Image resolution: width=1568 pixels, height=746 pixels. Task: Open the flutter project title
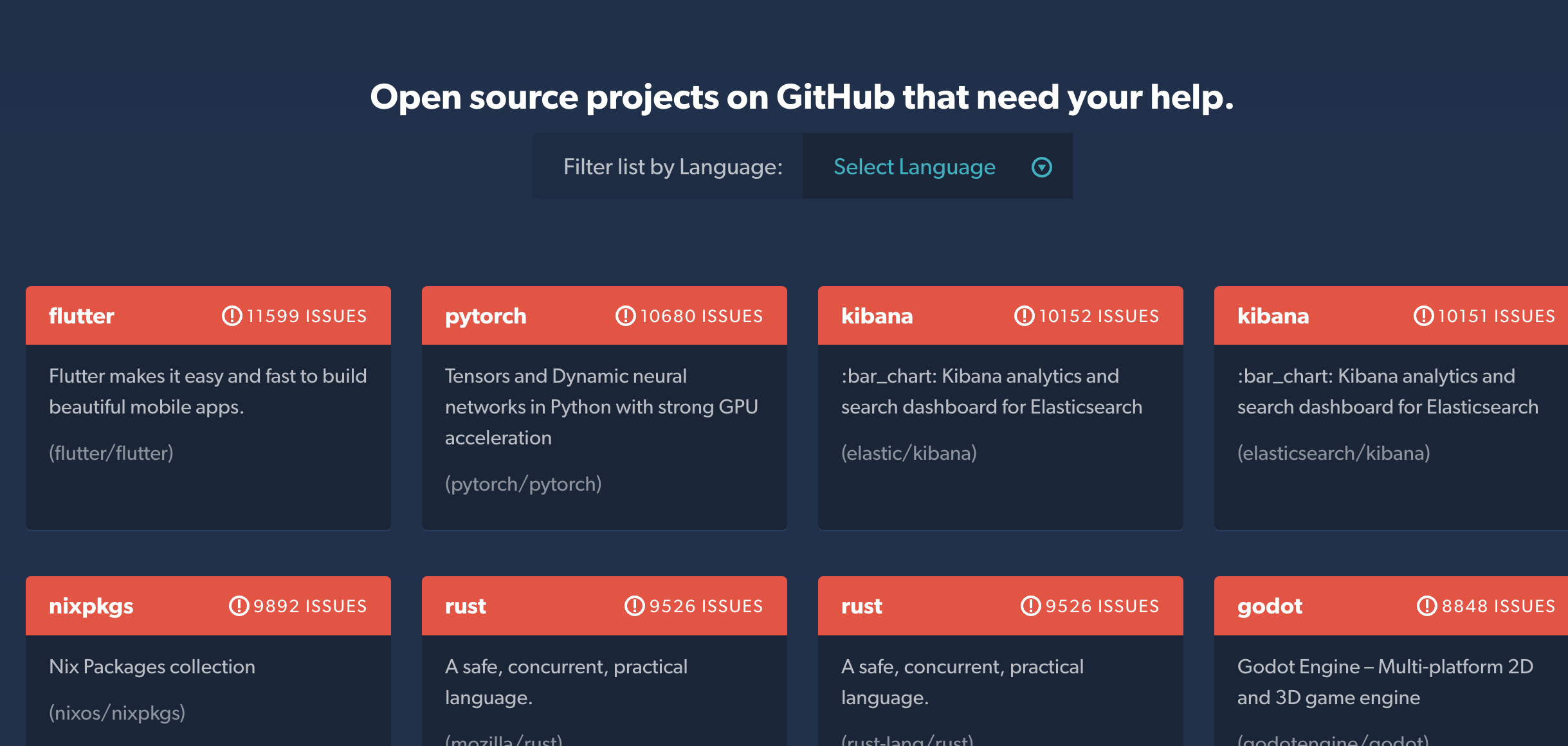pyautogui.click(x=82, y=316)
